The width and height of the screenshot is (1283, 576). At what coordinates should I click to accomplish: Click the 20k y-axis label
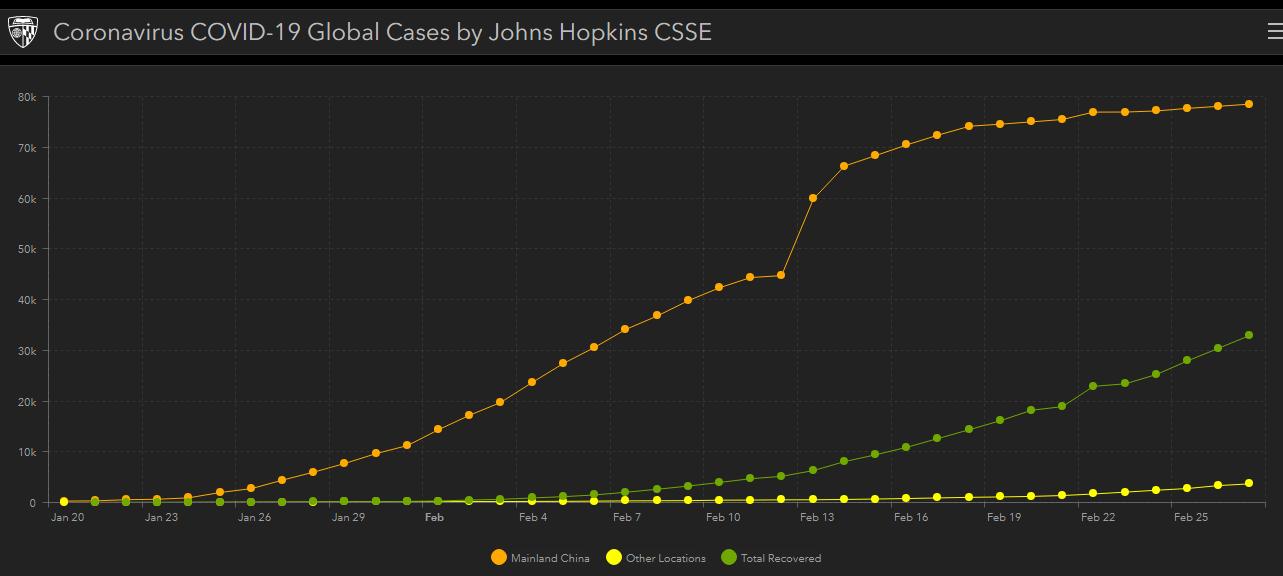pyautogui.click(x=27, y=402)
